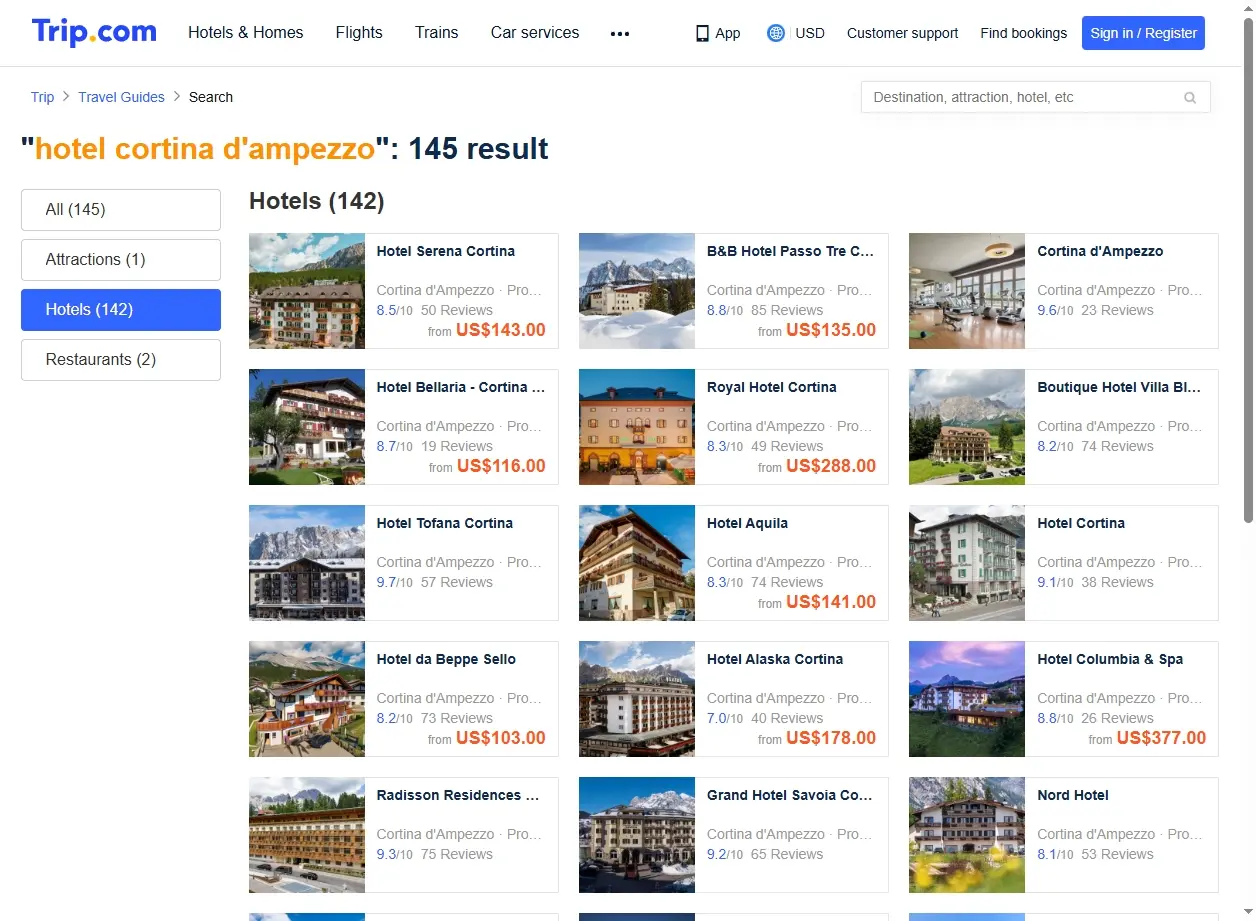This screenshot has width=1256, height=921.
Task: Click the US$103.00 price
Action: (501, 738)
